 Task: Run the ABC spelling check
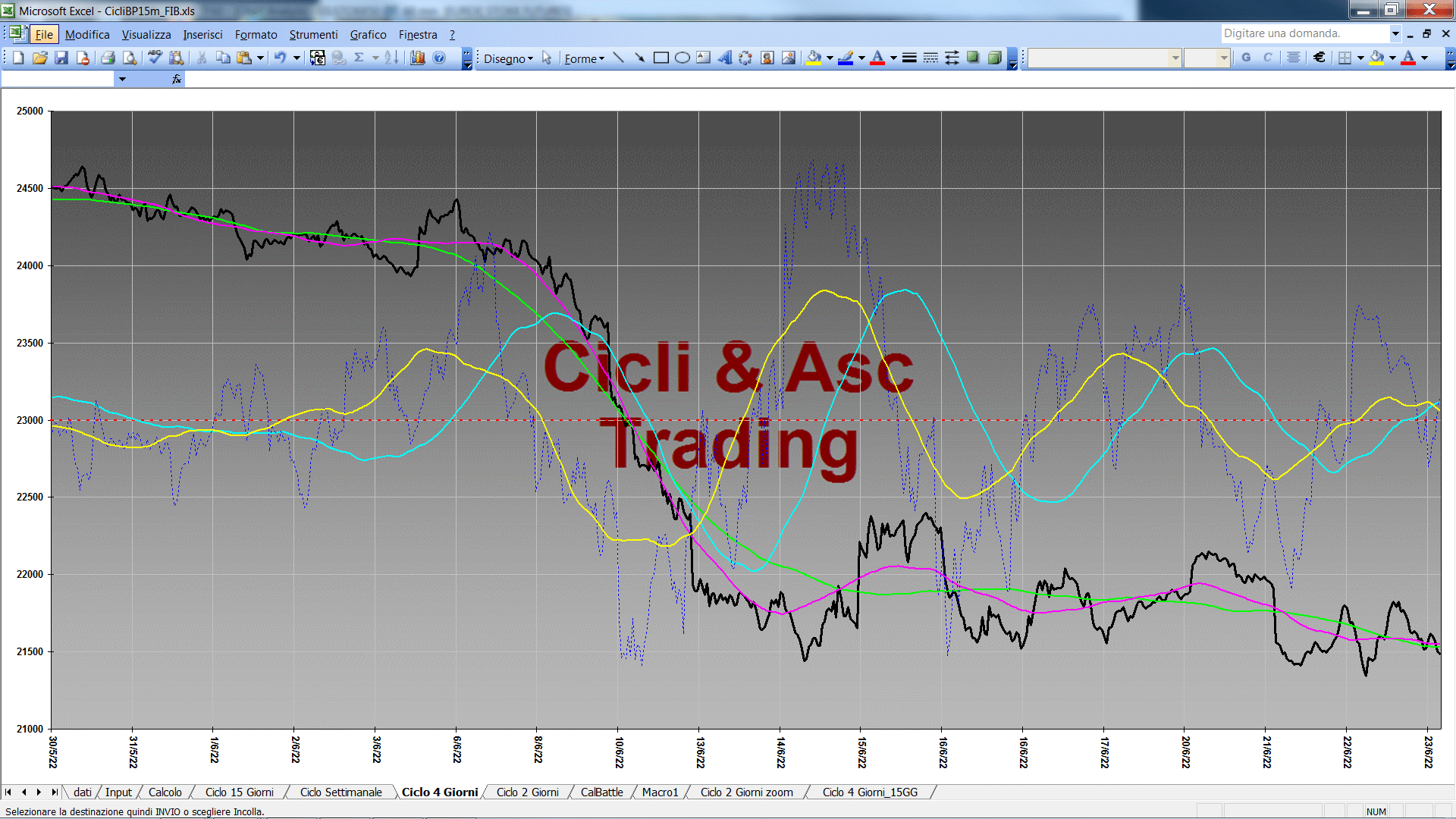(x=155, y=58)
